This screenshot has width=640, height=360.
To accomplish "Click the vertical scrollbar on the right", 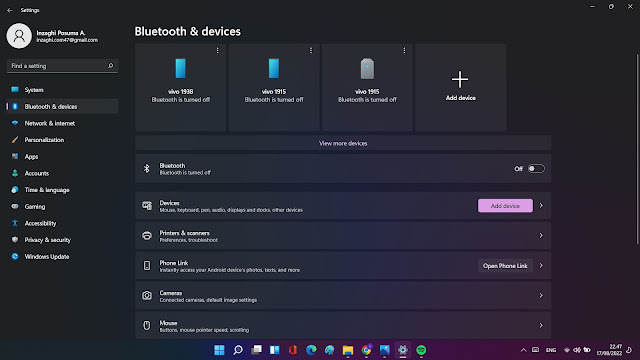I will [x=637, y=149].
